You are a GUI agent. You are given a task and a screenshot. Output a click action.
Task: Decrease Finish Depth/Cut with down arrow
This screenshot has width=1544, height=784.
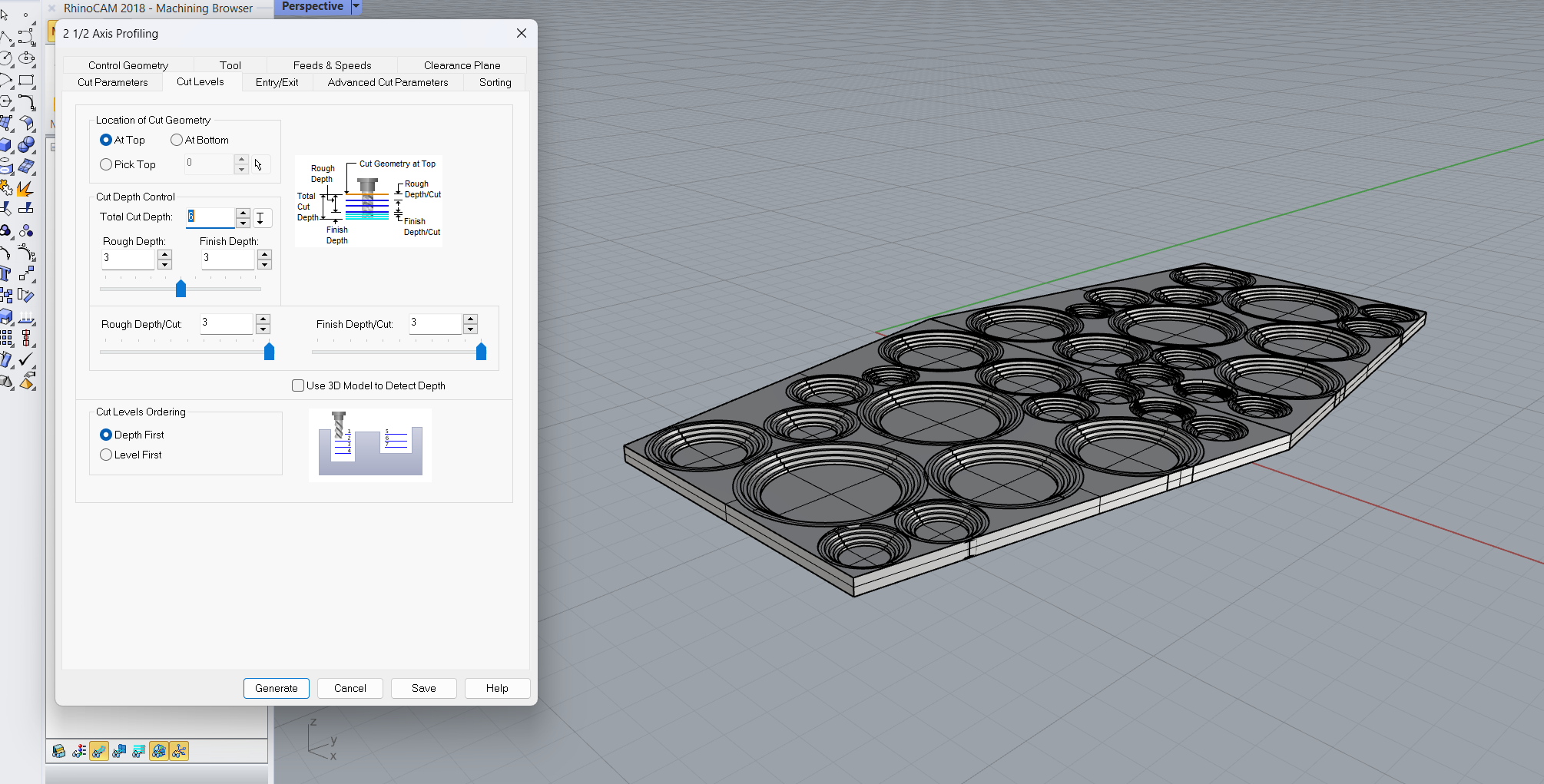471,329
